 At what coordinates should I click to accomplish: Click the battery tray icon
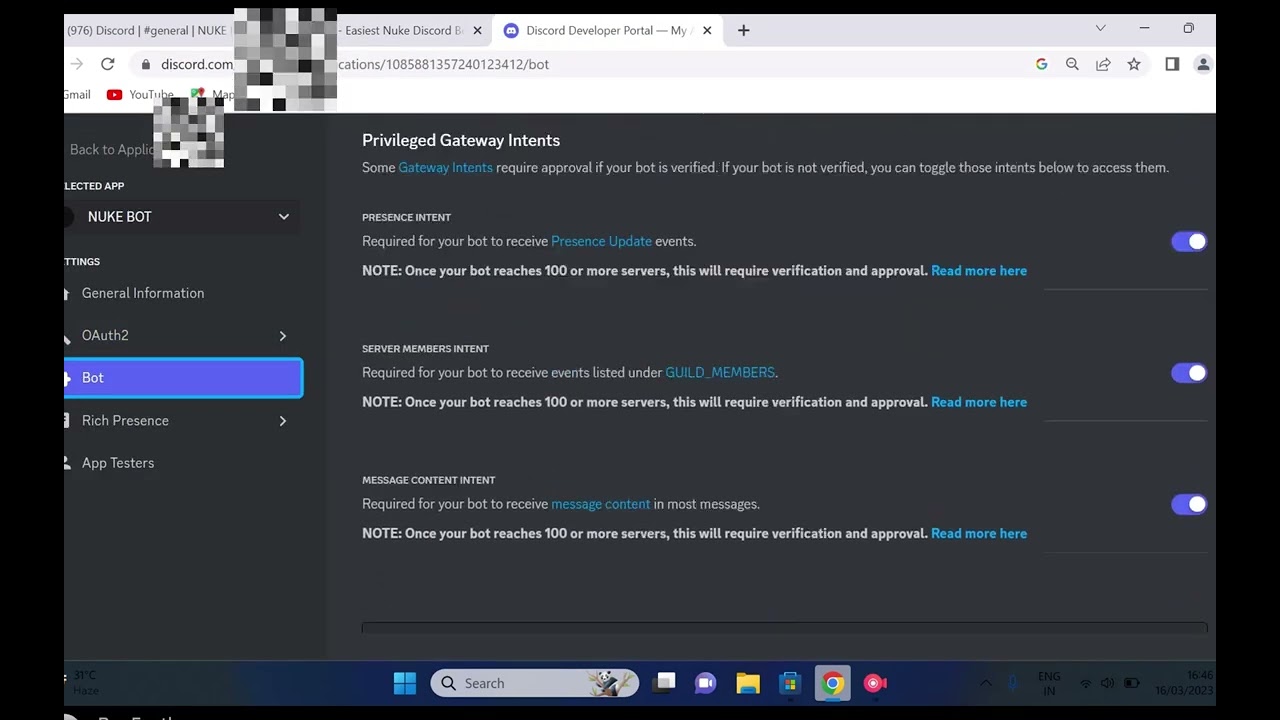(x=1132, y=683)
